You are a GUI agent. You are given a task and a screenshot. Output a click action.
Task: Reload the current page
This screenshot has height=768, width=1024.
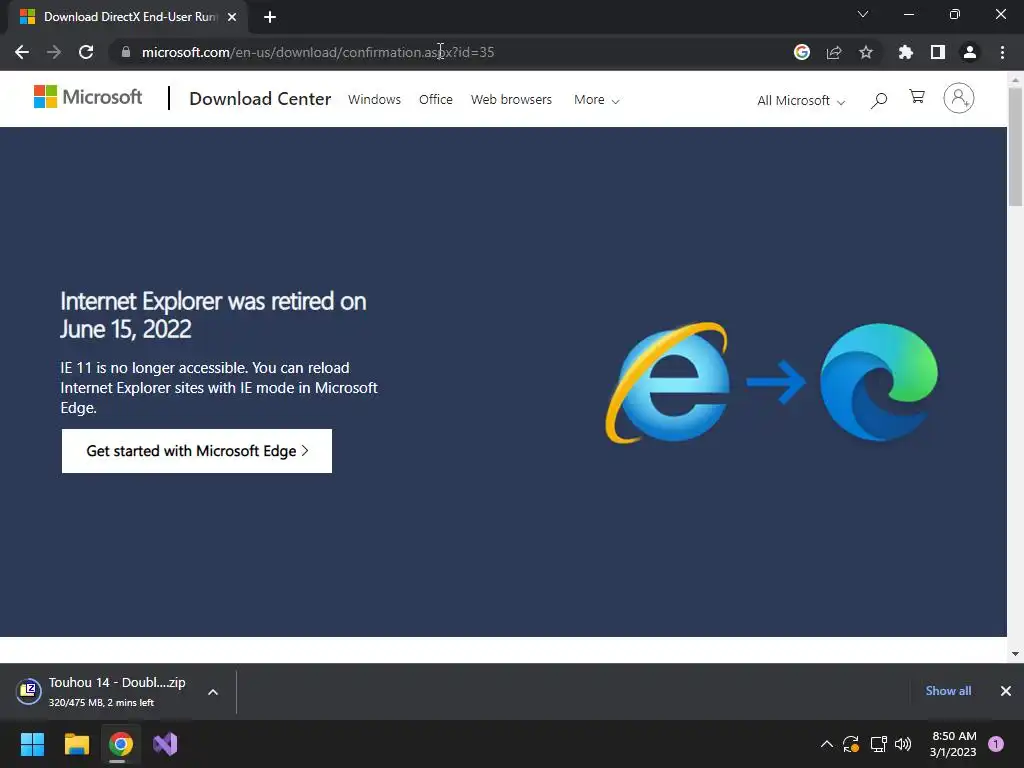click(86, 52)
